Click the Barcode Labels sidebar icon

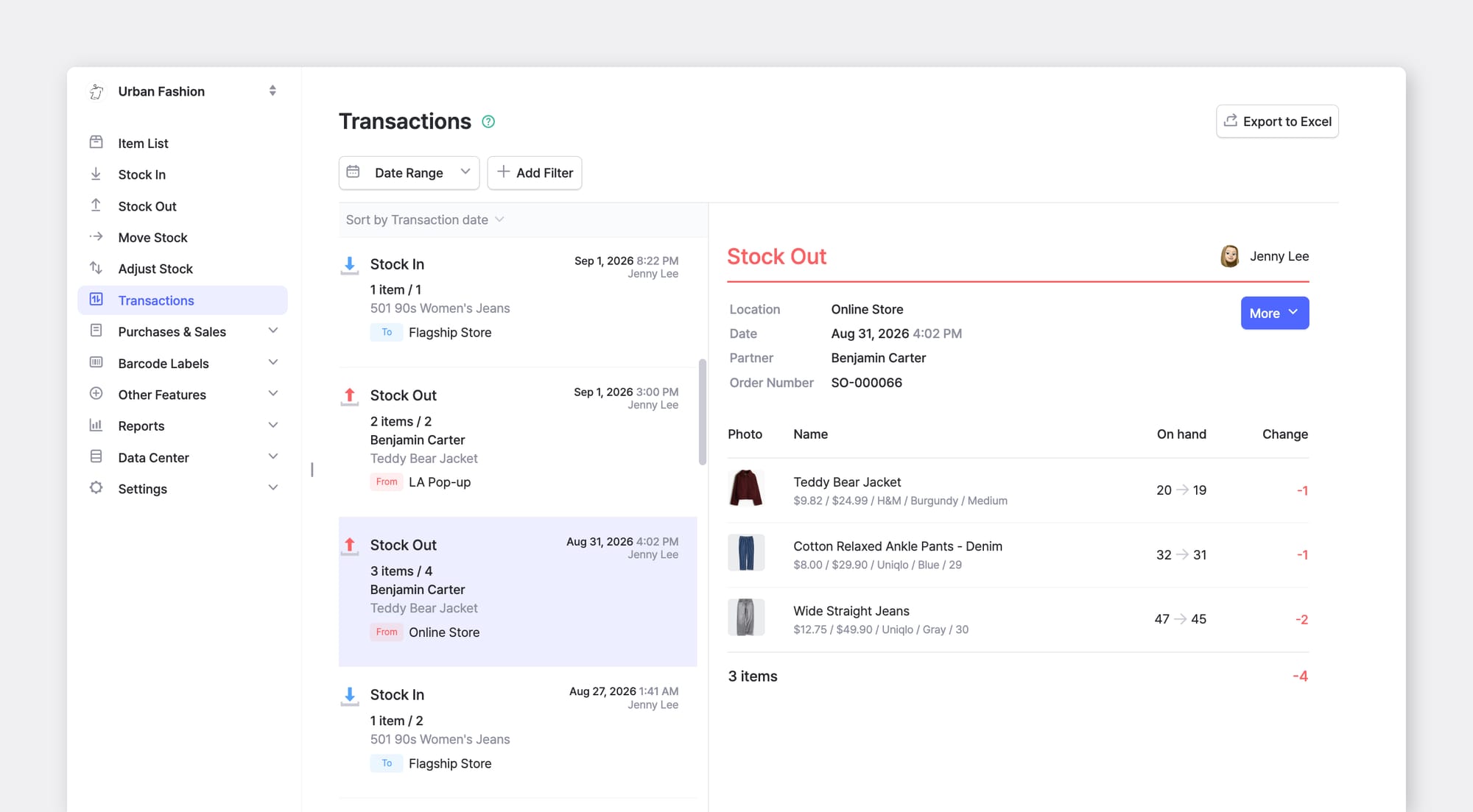(96, 362)
